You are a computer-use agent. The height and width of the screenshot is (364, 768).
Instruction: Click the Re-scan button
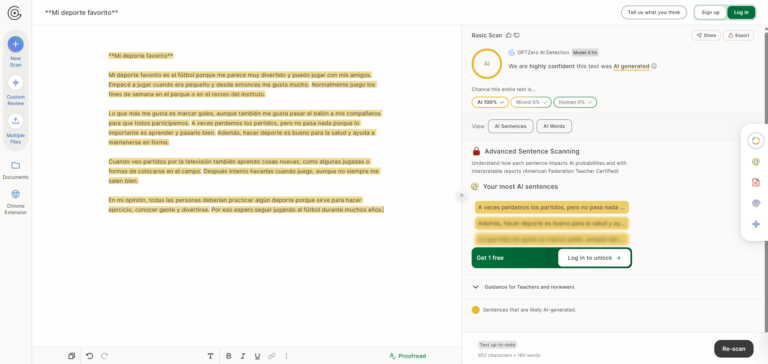(734, 349)
